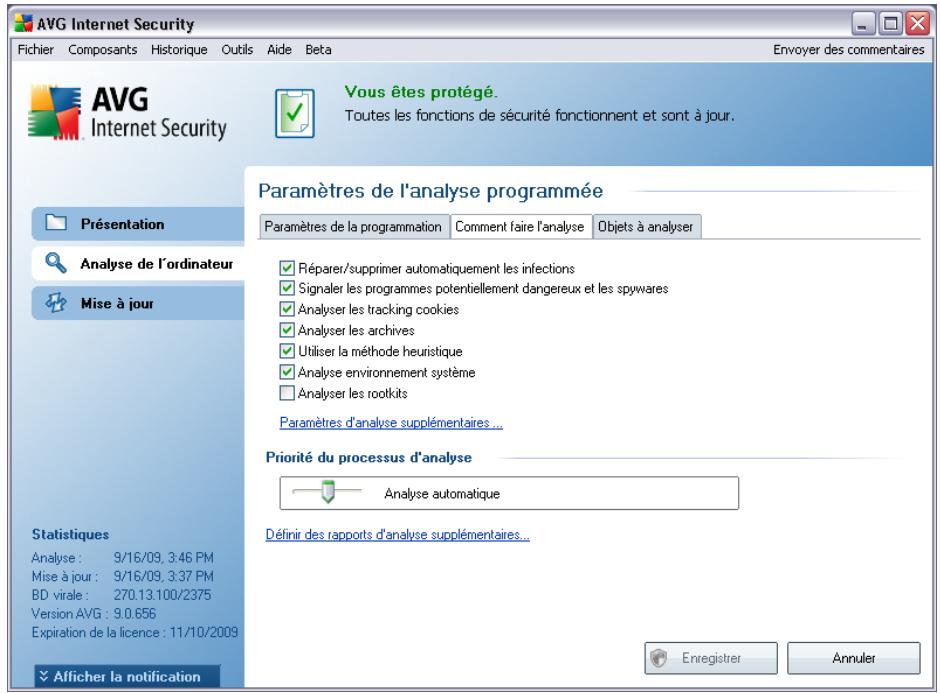Image resolution: width=940 pixels, height=693 pixels.
Task: Close the AVG Internet Security window
Action: tap(917, 24)
